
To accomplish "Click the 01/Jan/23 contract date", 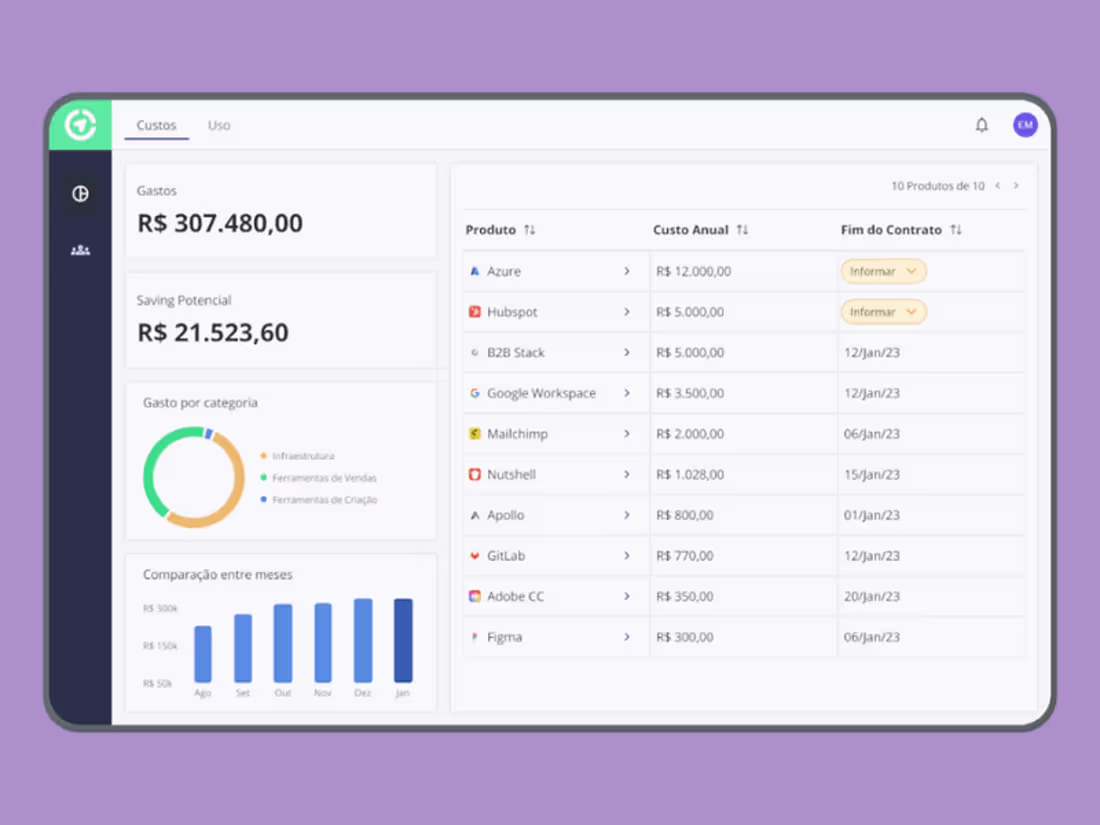I will point(871,515).
